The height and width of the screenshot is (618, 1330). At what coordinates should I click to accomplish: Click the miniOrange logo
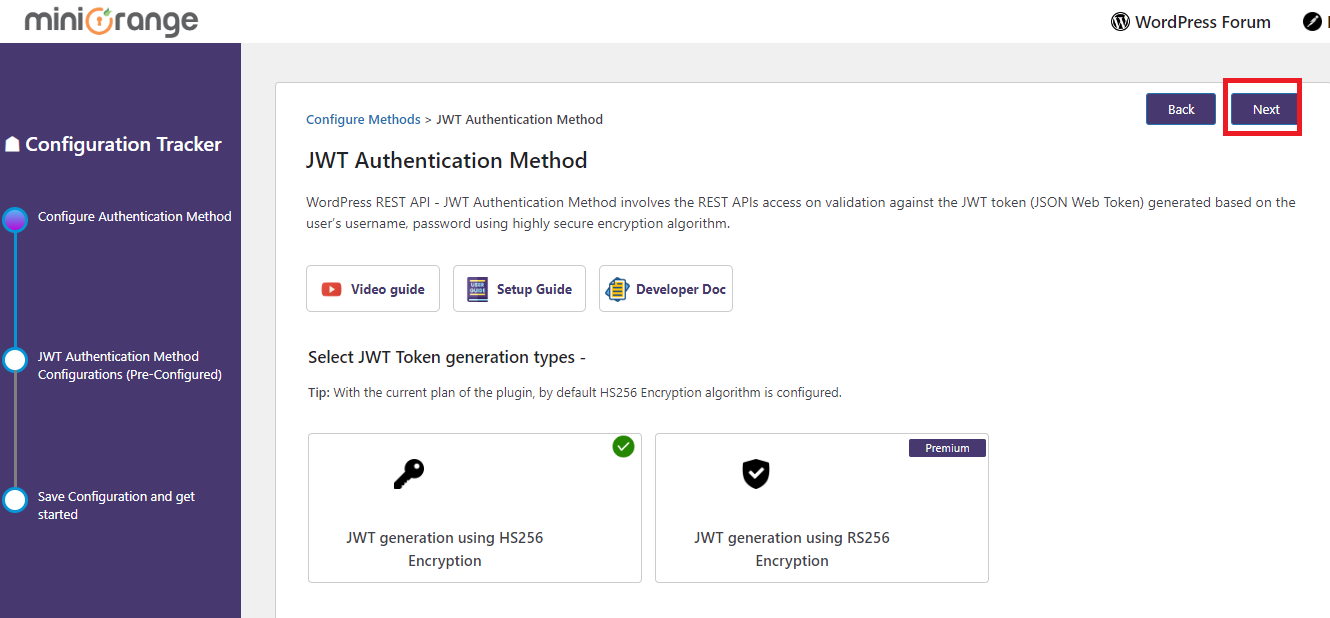pos(111,21)
